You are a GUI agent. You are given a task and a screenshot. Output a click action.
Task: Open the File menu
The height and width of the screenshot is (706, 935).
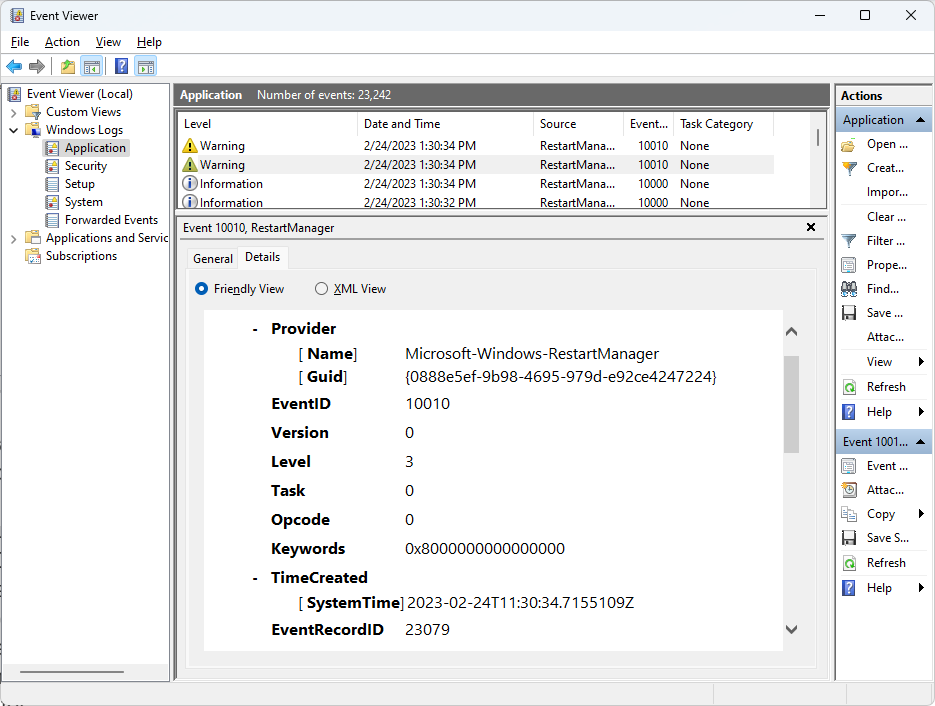click(x=20, y=42)
